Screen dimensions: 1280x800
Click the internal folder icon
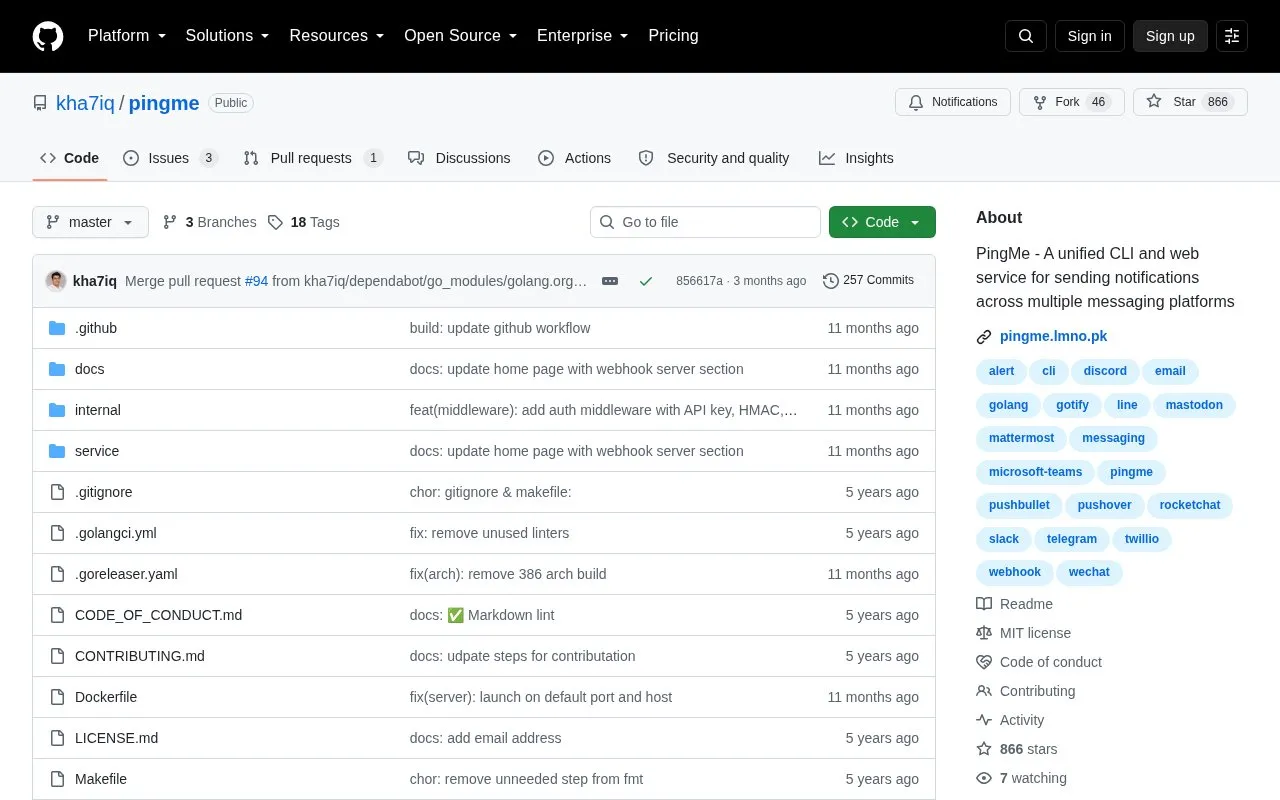57,410
